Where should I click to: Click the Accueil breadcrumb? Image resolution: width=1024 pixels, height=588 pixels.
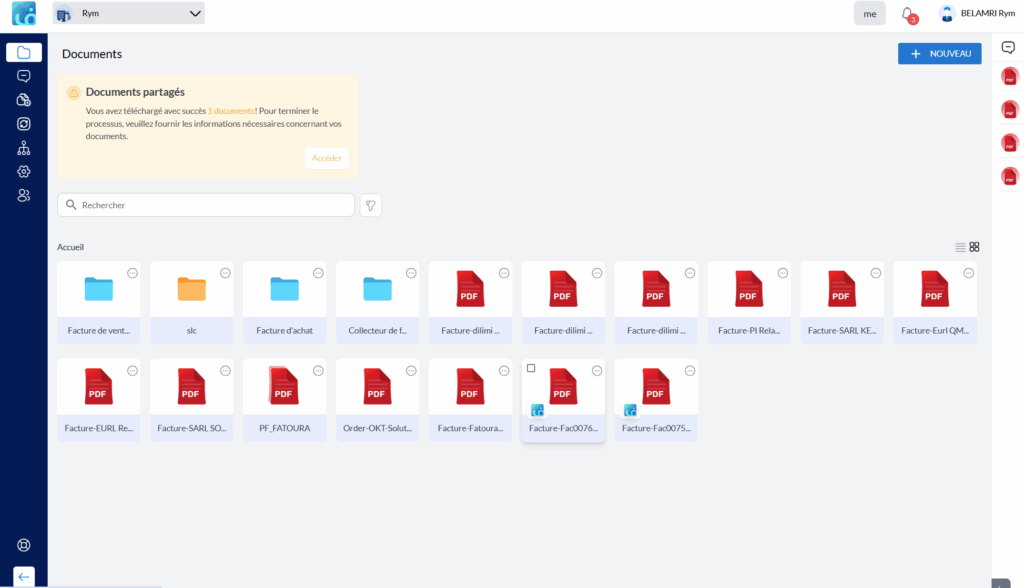pos(70,247)
